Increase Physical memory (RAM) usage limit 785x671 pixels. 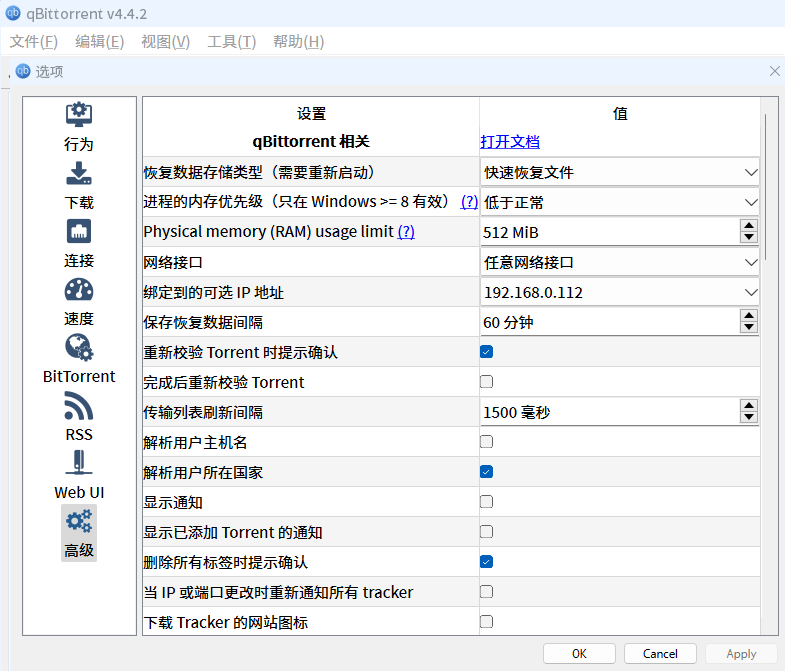point(749,226)
